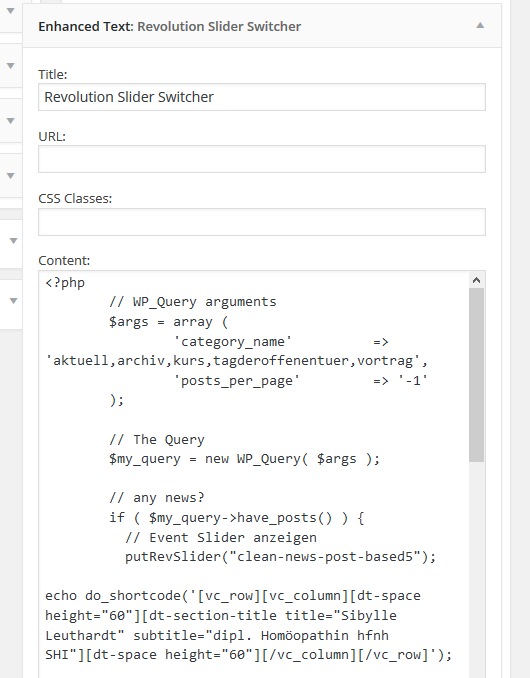Click the '$my_query = new WP_Query( $args );' line
Screen dimensions: 530x678
pos(245,459)
